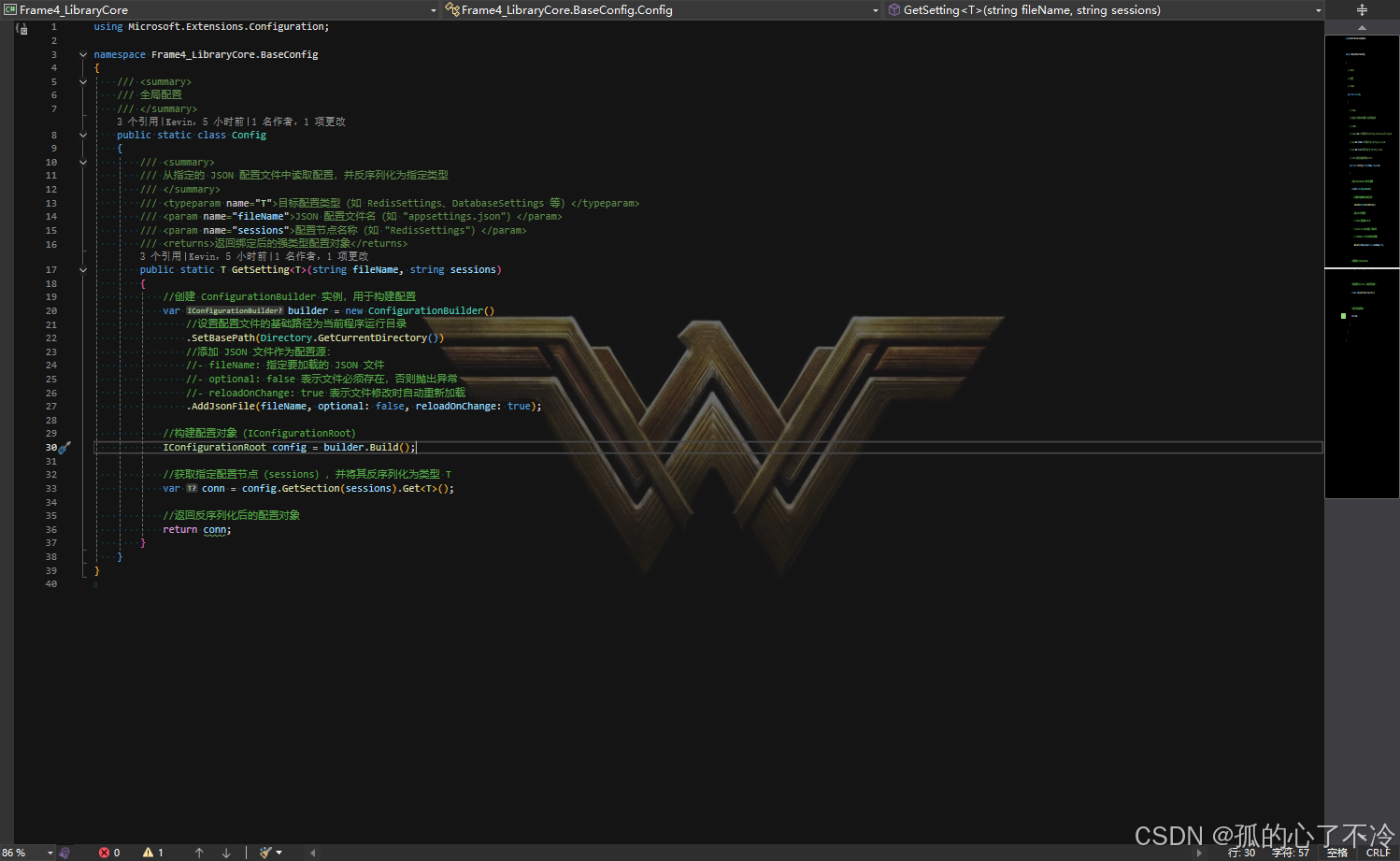The width and height of the screenshot is (1400, 861).
Task: Collapse the doc comment on line 10
Action: tap(83, 163)
